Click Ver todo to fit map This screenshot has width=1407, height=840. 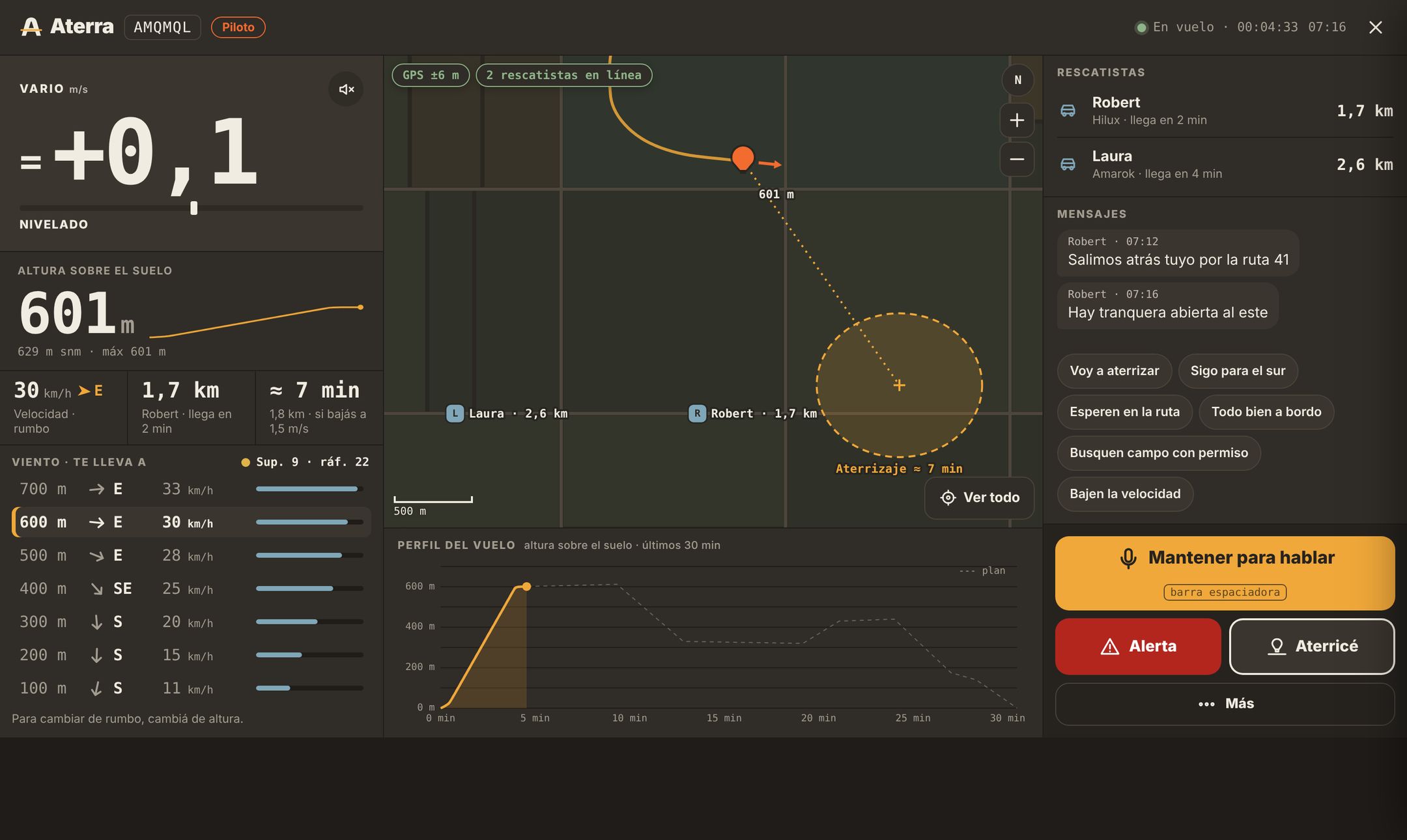coord(979,497)
